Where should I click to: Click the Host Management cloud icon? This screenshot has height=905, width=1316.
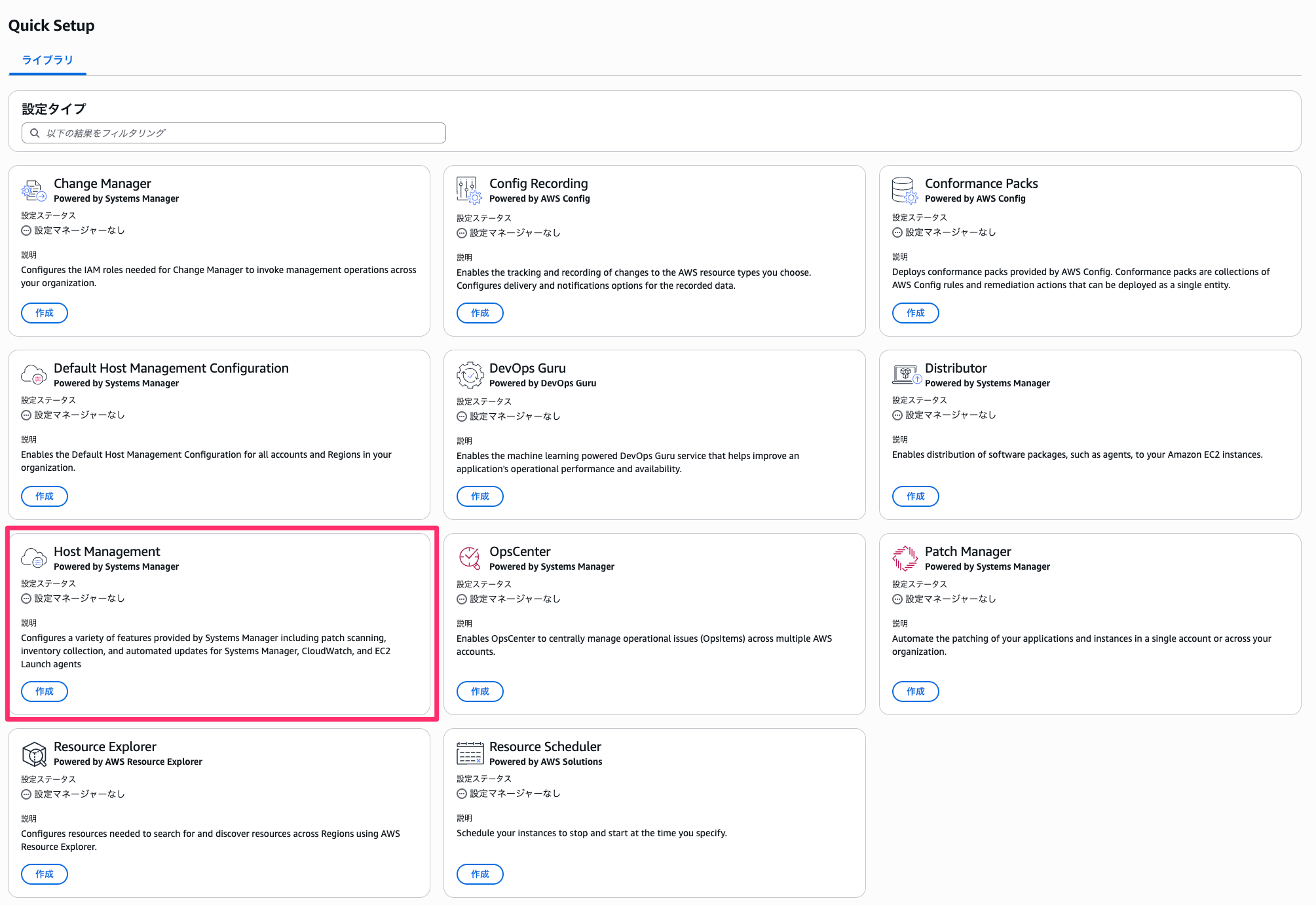33,558
